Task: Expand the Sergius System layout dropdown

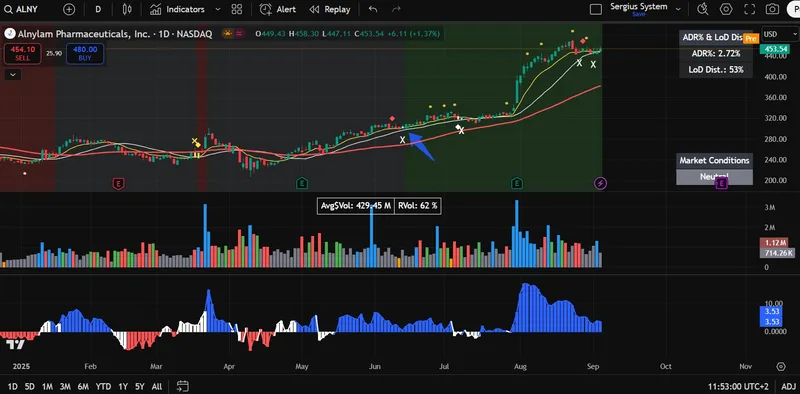Action: tap(678, 9)
